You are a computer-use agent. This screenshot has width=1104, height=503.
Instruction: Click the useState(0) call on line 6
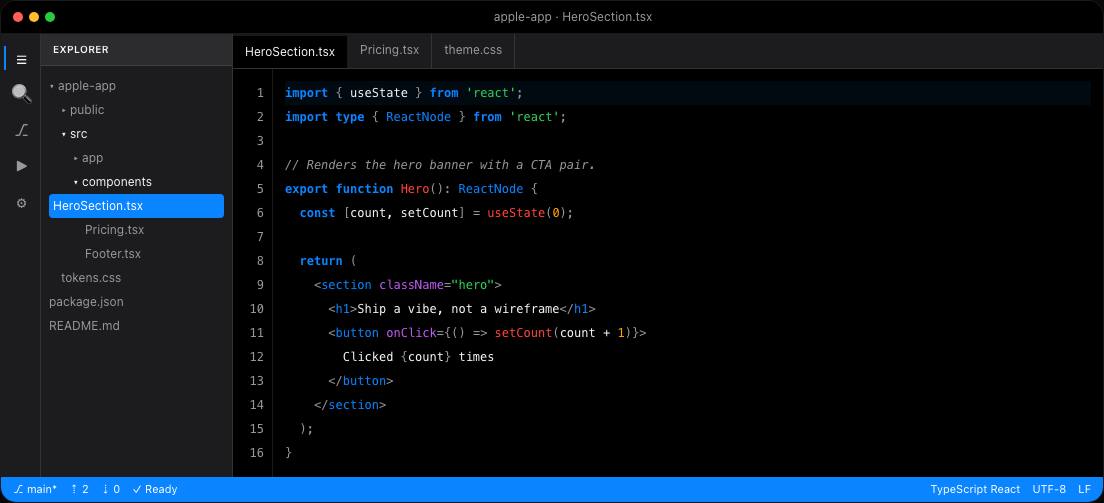[x=527, y=213]
